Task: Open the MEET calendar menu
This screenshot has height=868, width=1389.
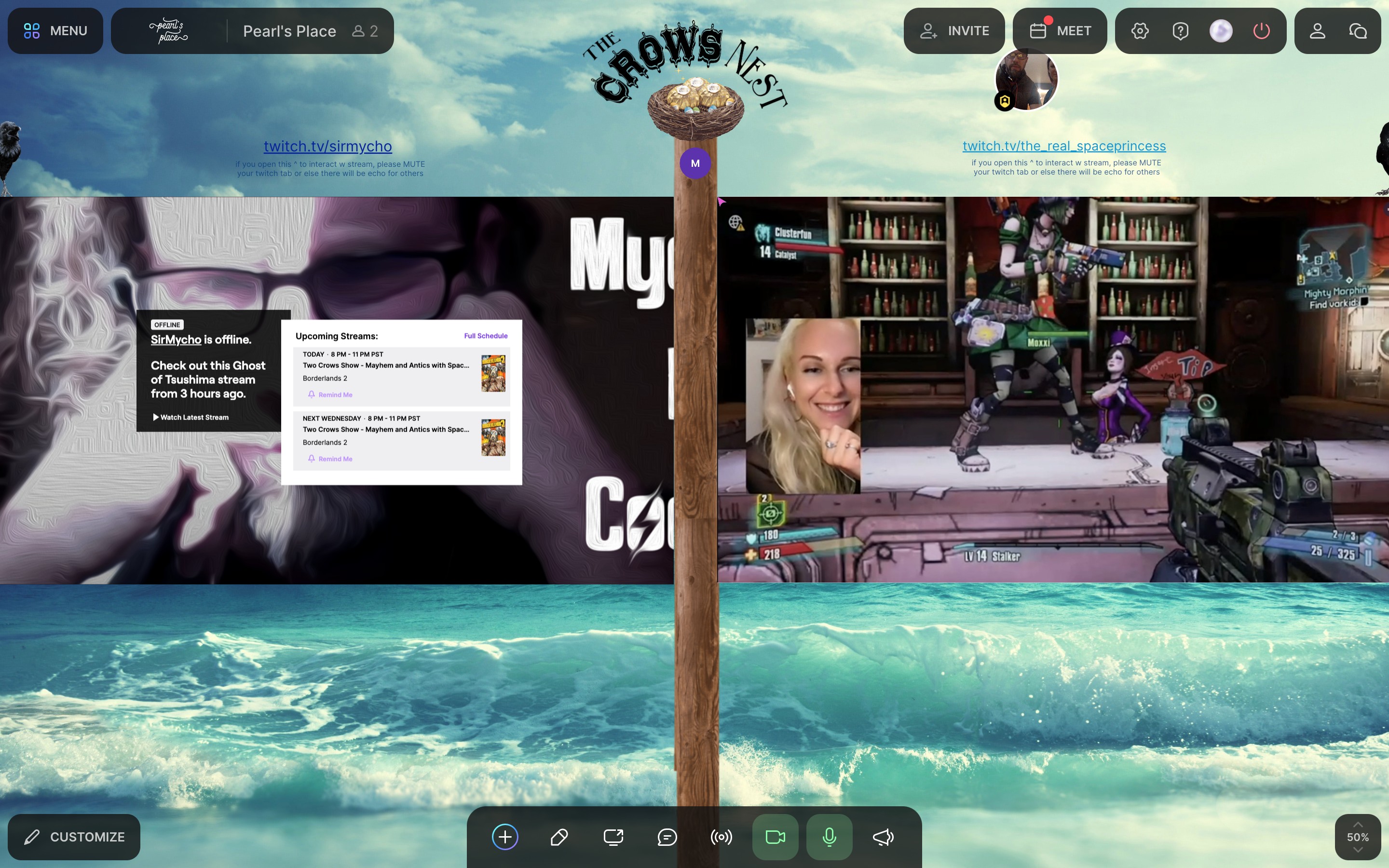Action: (1060, 31)
